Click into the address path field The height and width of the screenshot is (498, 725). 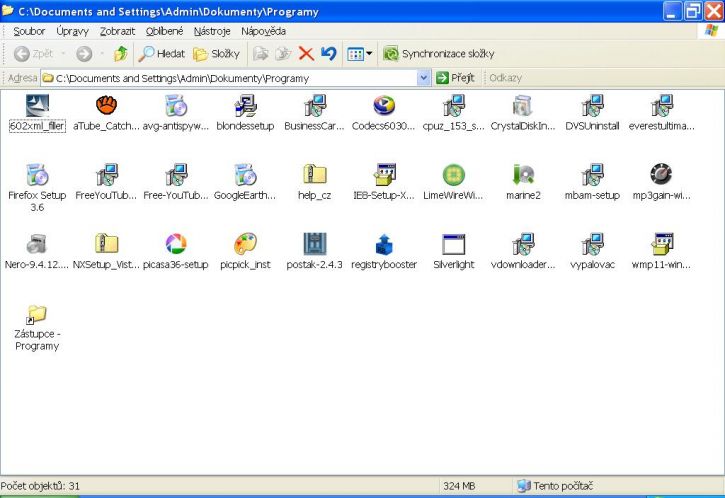[x=229, y=78]
